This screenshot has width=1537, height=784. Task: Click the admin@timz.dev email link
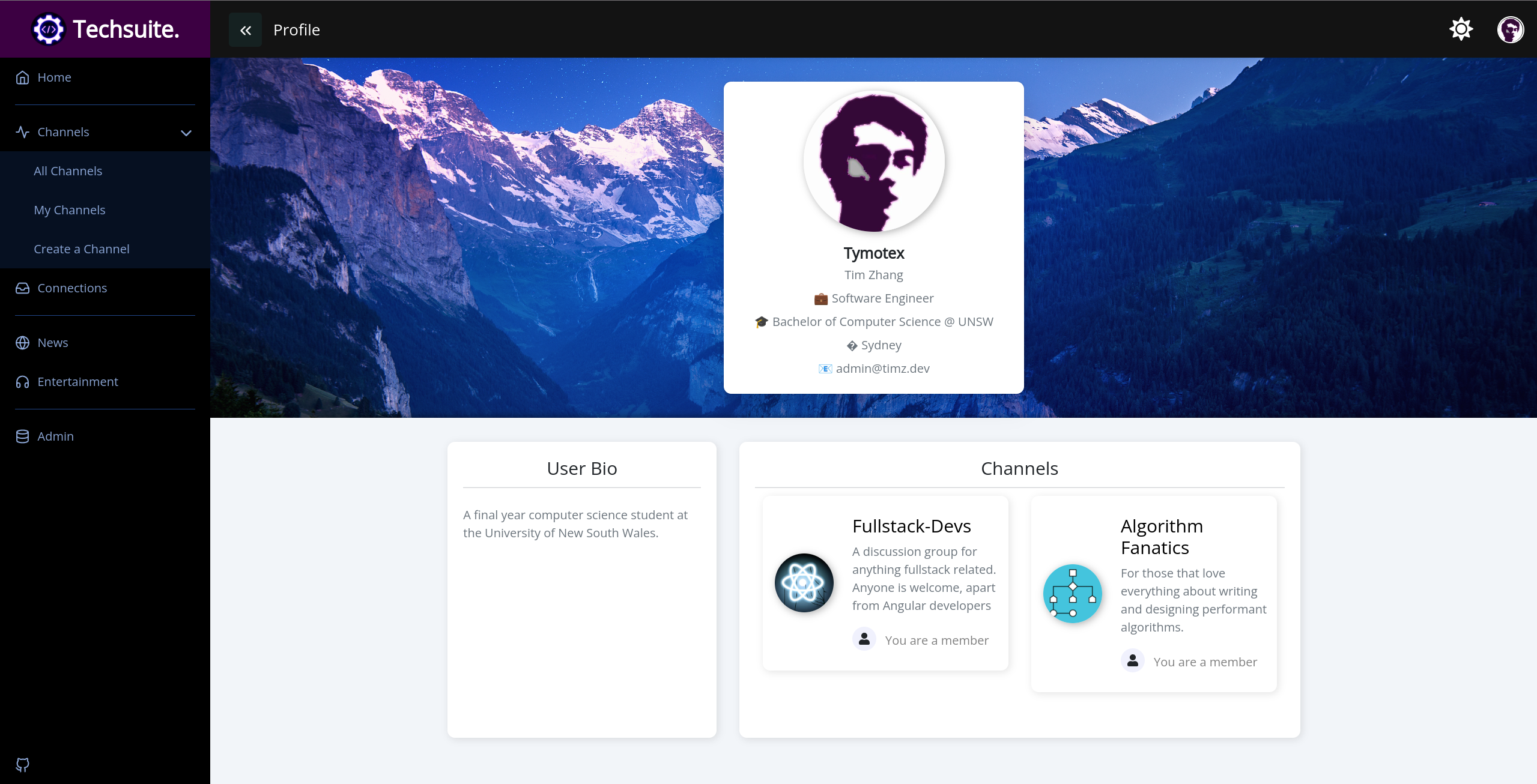point(882,368)
